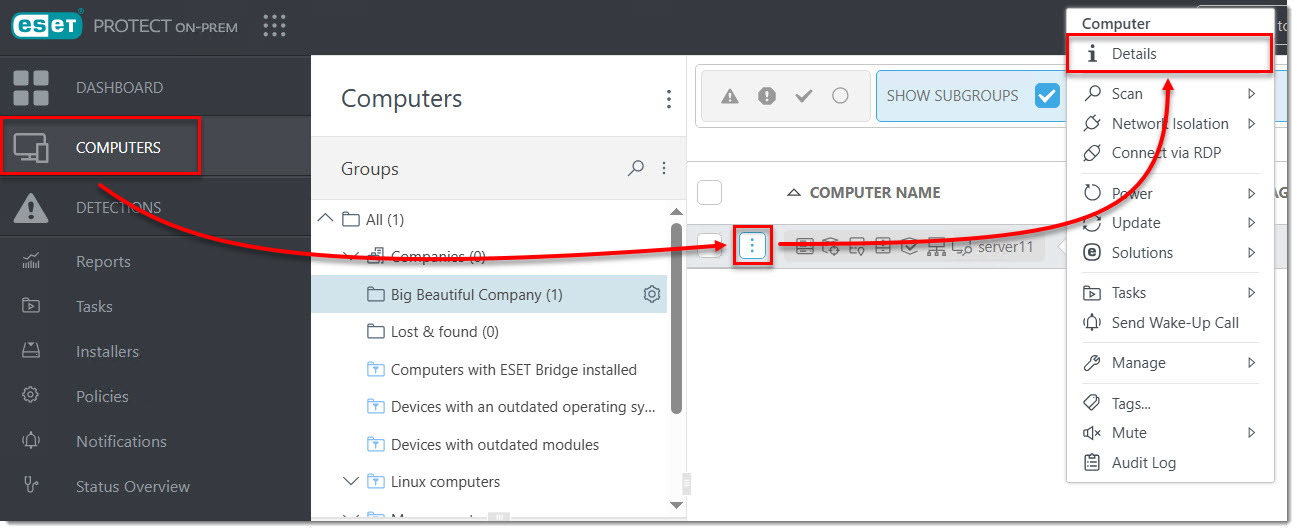Viewport: 1297px width, 531px height.
Task: Filter by OK checkmark status
Action: coord(803,96)
